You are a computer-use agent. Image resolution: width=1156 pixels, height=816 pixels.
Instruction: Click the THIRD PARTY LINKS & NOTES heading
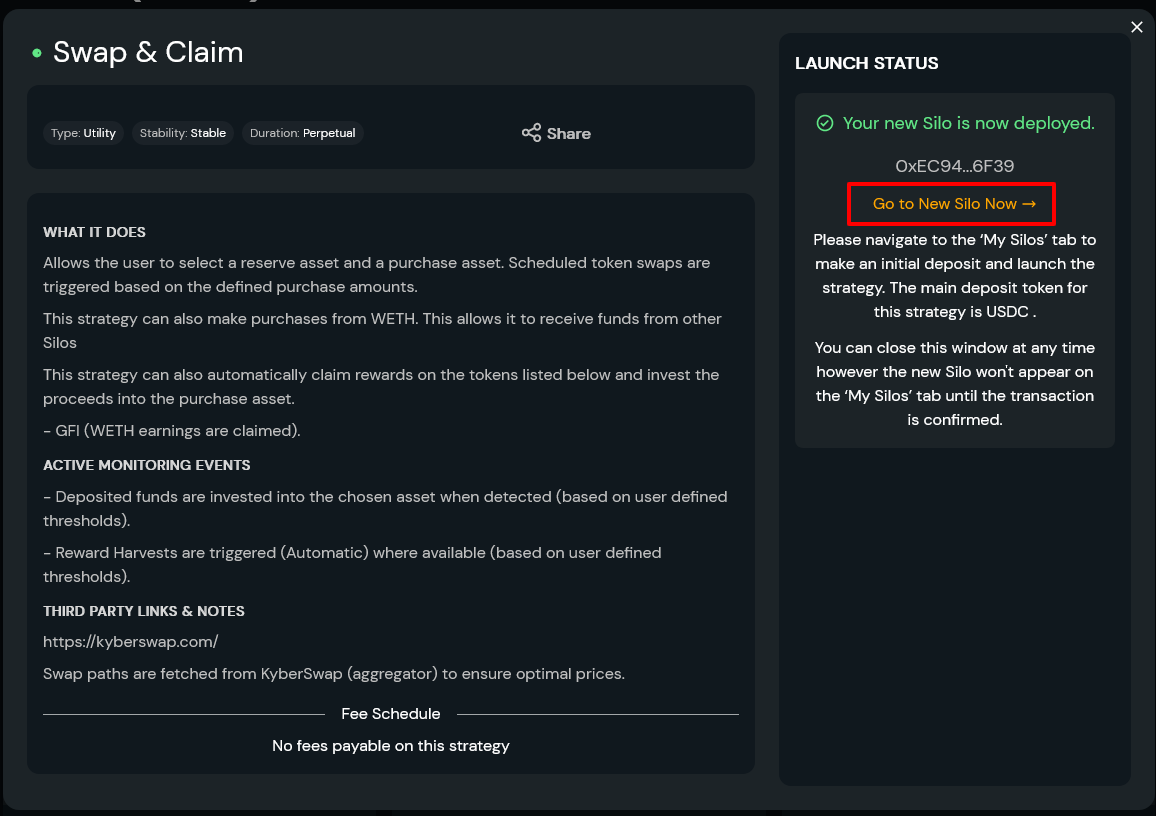tap(144, 611)
